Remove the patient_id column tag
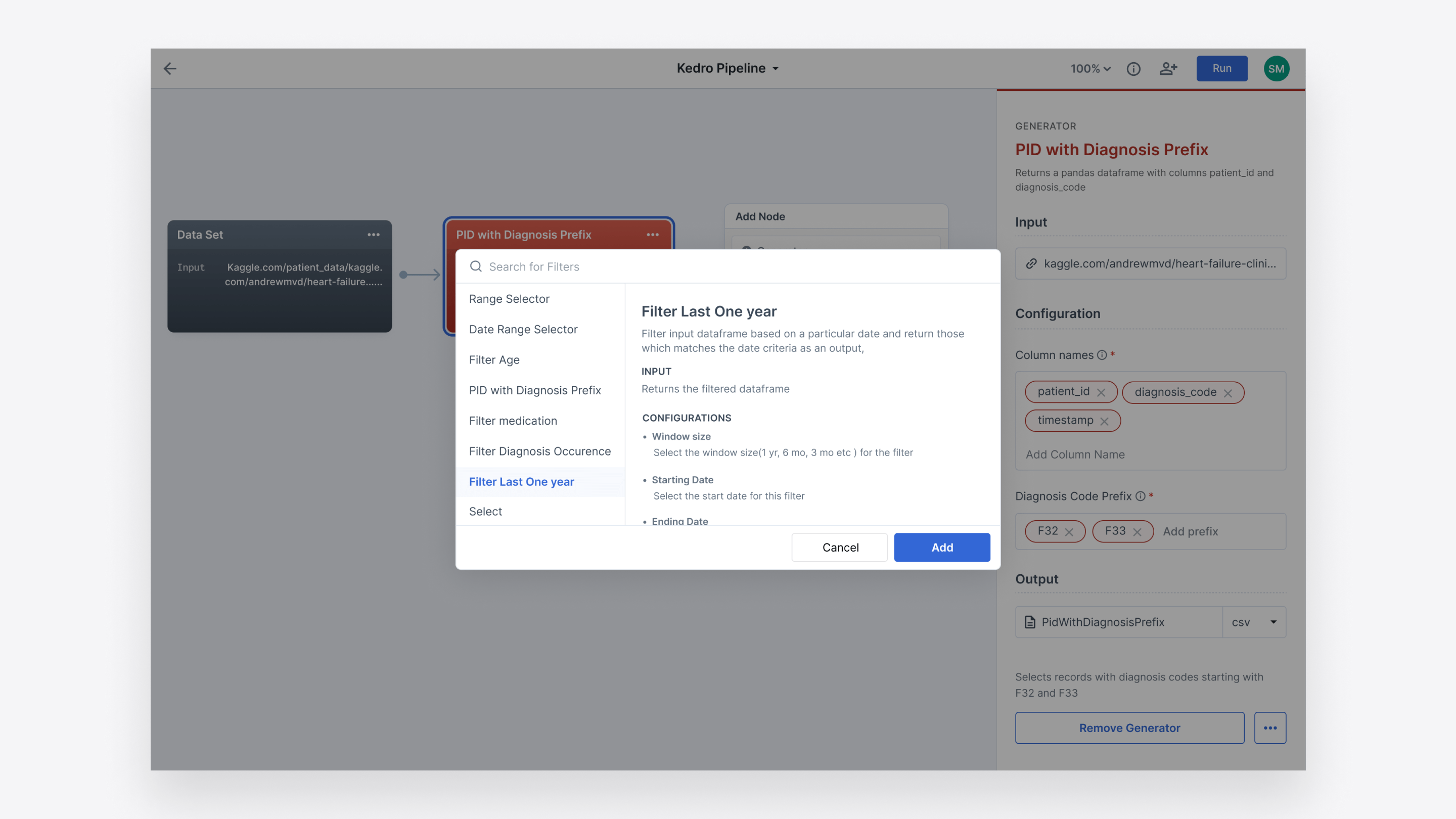Viewport: 1456px width, 819px height. point(1101,392)
